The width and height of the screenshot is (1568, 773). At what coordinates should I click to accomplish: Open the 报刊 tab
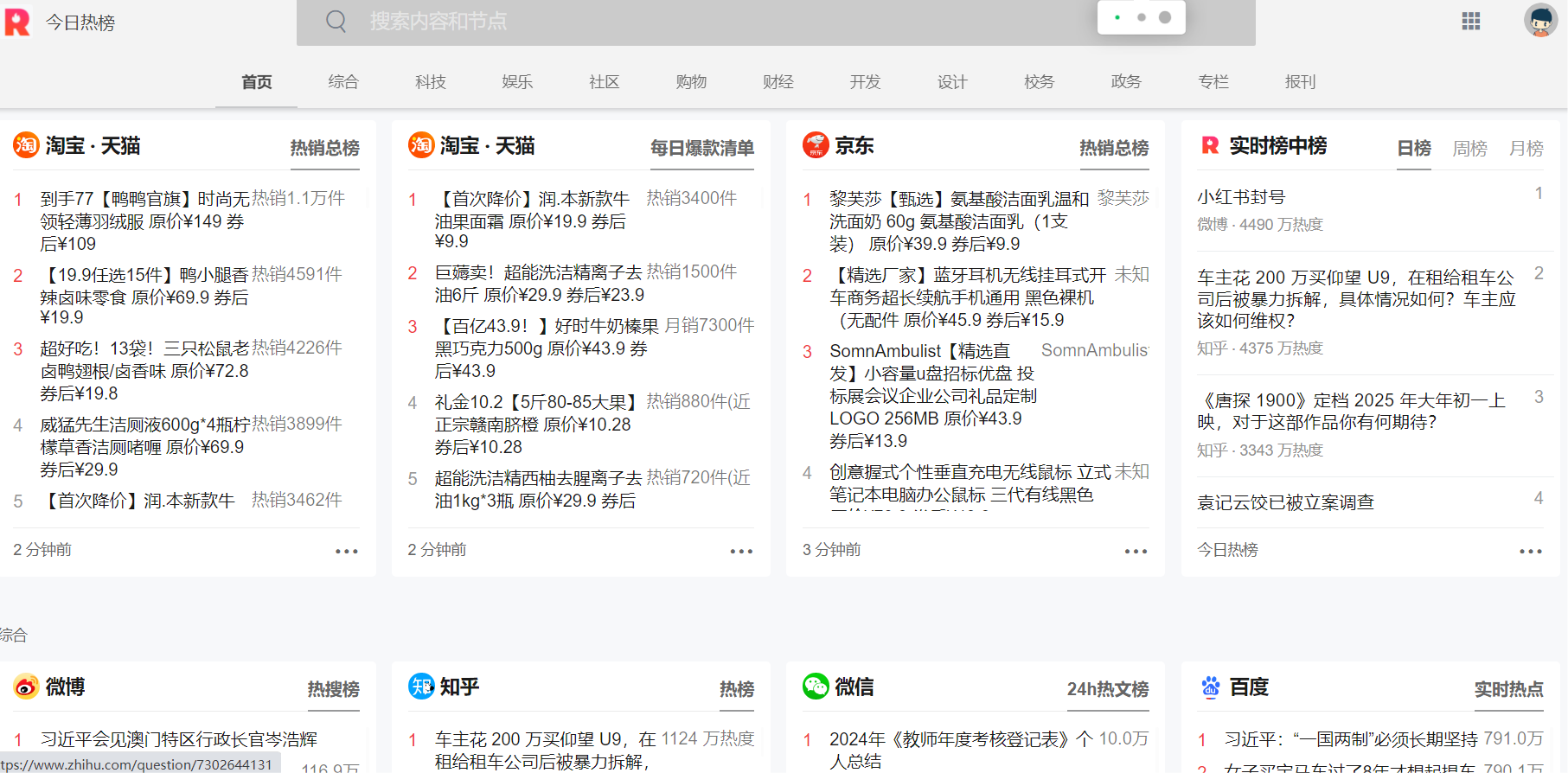[x=1300, y=82]
